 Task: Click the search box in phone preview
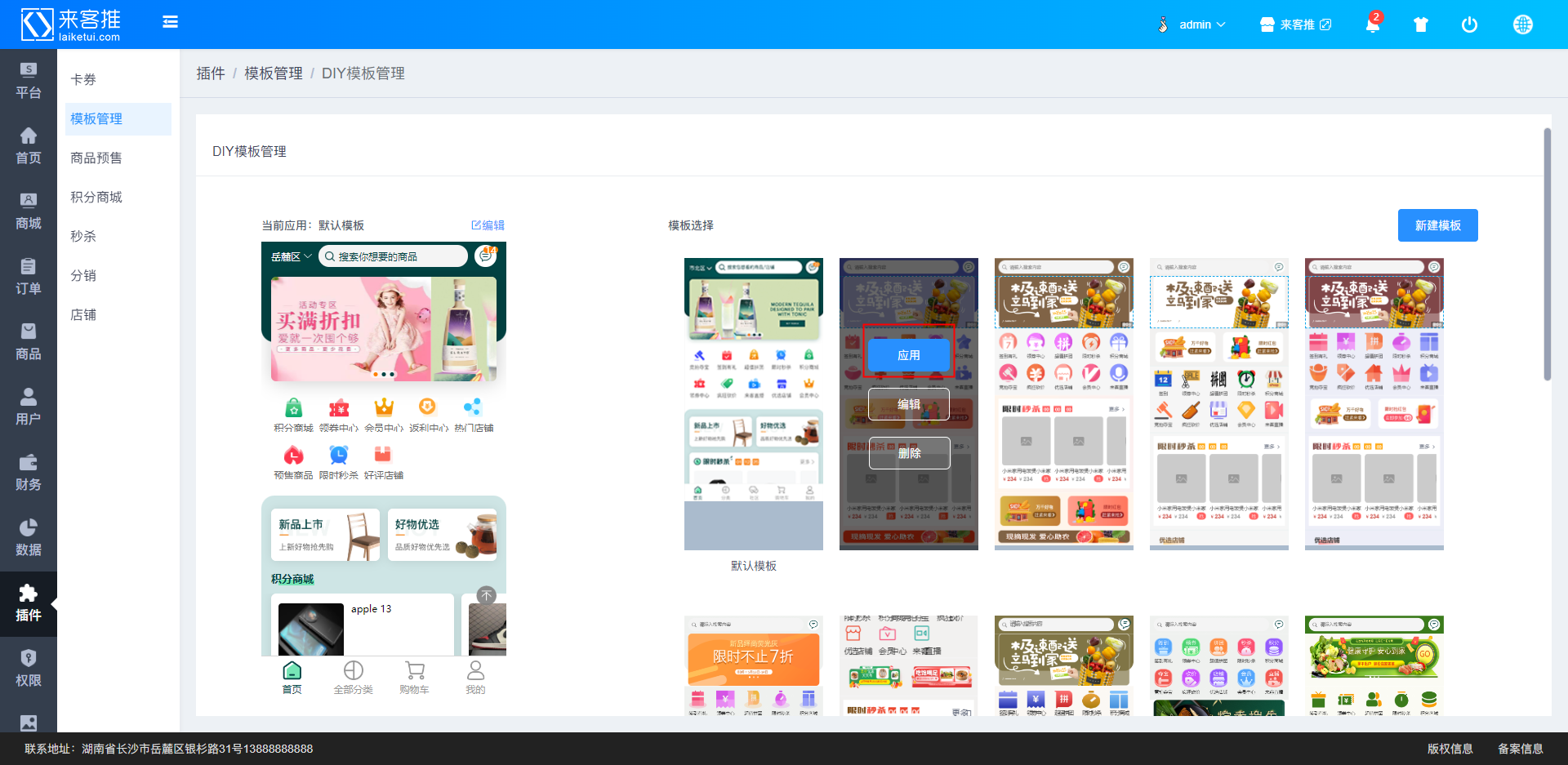click(x=393, y=256)
